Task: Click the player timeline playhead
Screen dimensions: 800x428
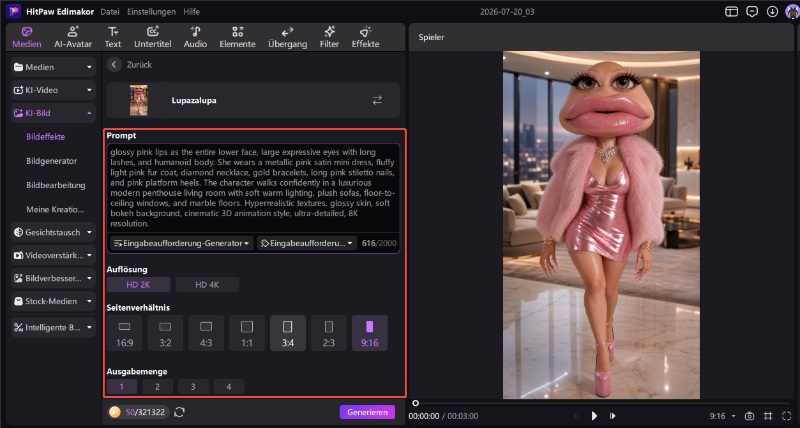Action: (415, 403)
